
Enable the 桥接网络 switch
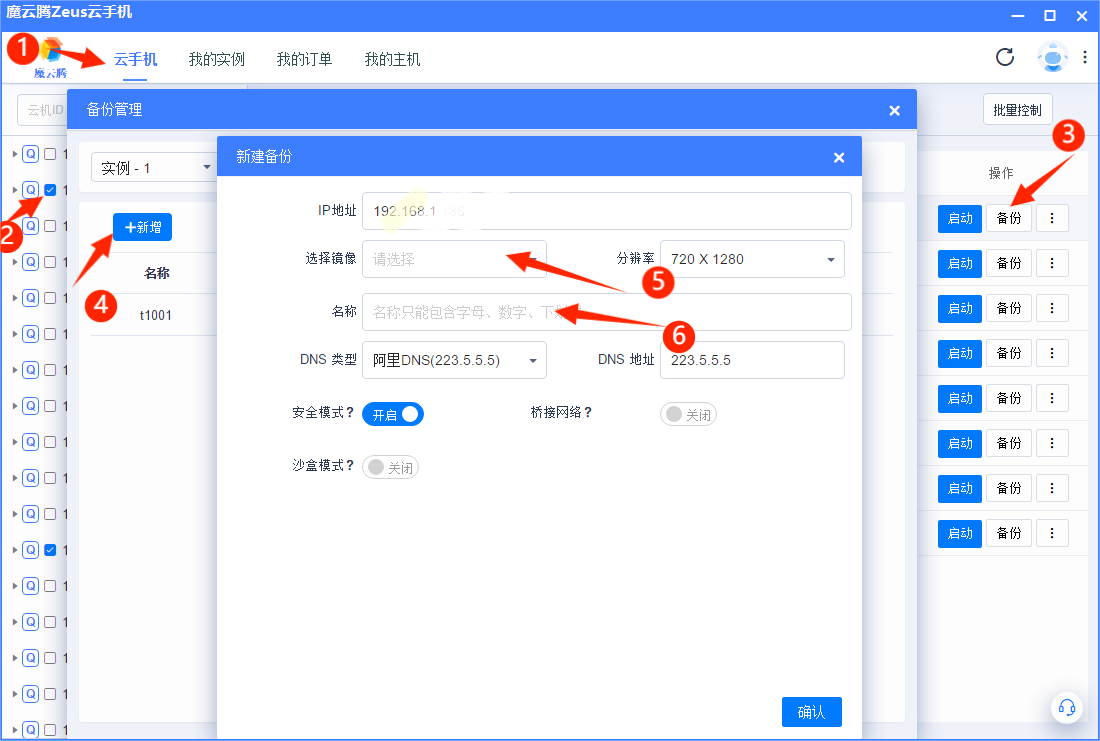point(688,414)
